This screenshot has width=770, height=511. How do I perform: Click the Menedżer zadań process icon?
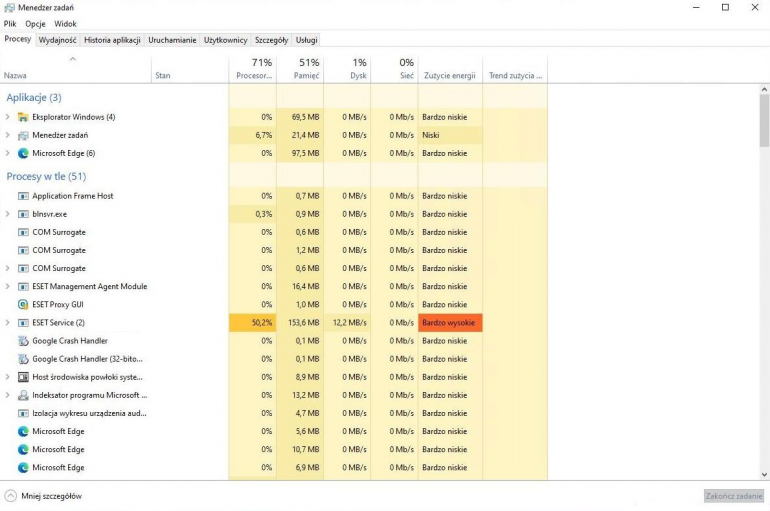pos(23,135)
